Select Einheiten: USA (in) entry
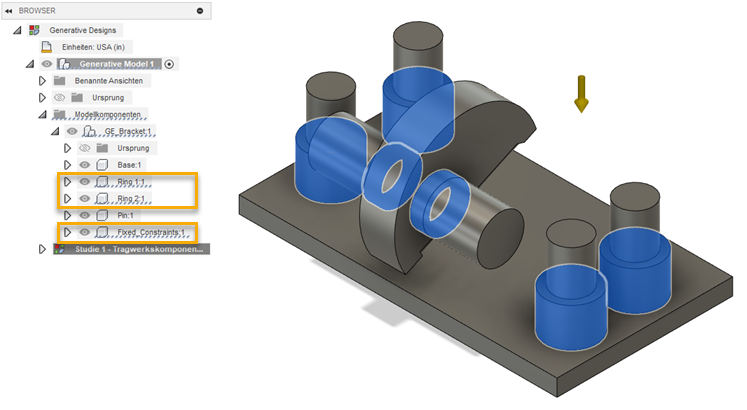This screenshot has height=410, width=747. [93, 47]
